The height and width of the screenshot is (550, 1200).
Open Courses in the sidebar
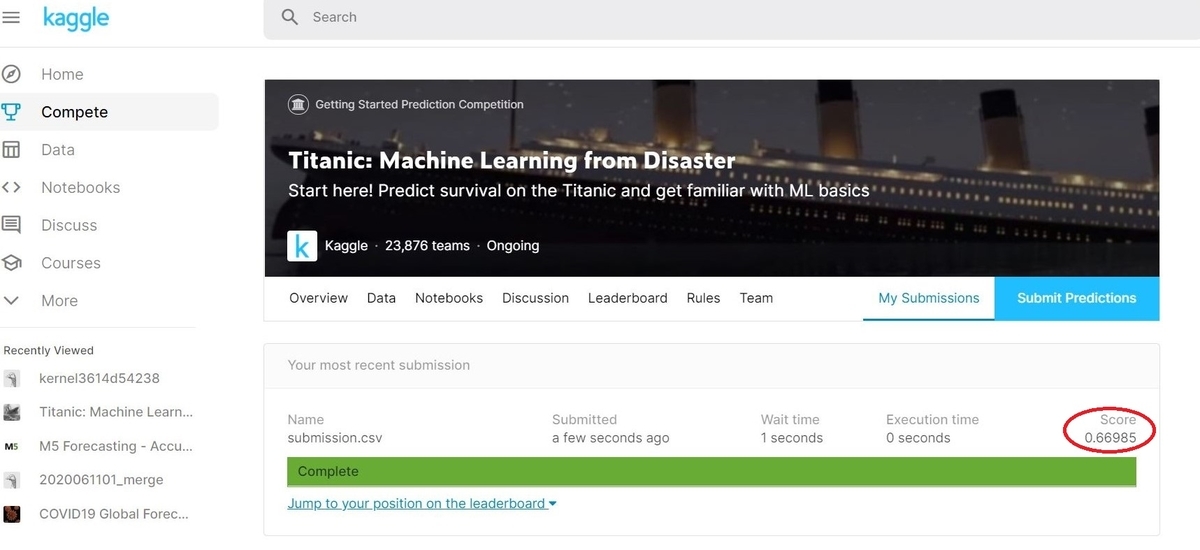tap(71, 263)
